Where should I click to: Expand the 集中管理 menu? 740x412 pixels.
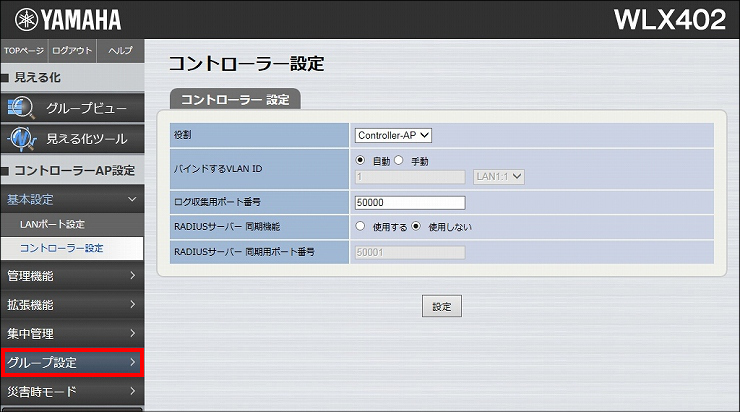click(73, 334)
